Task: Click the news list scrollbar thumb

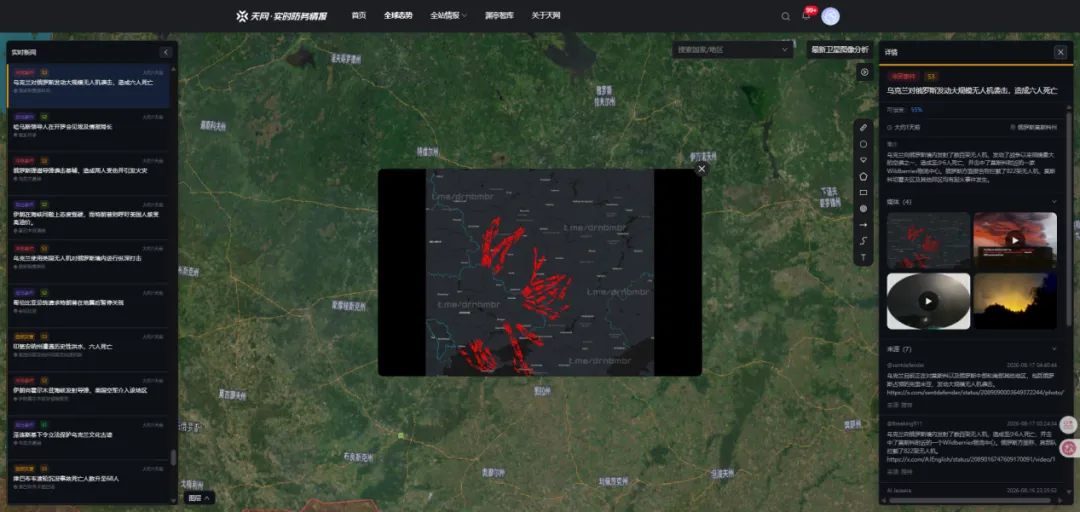Action: tap(173, 457)
